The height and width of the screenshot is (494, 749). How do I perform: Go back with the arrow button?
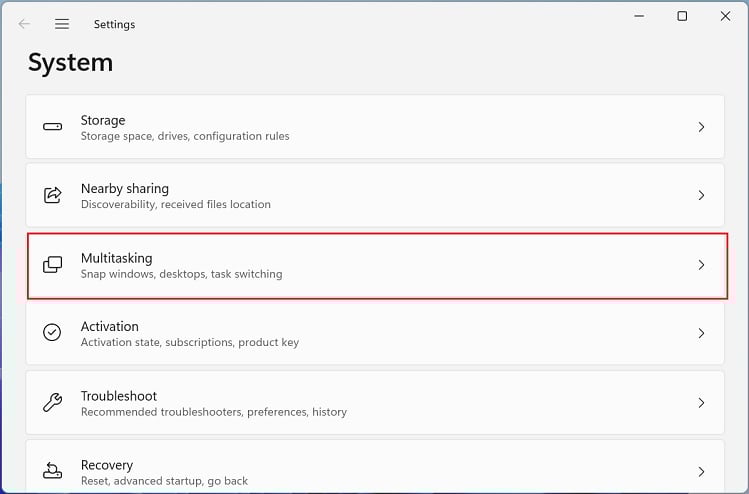[24, 24]
